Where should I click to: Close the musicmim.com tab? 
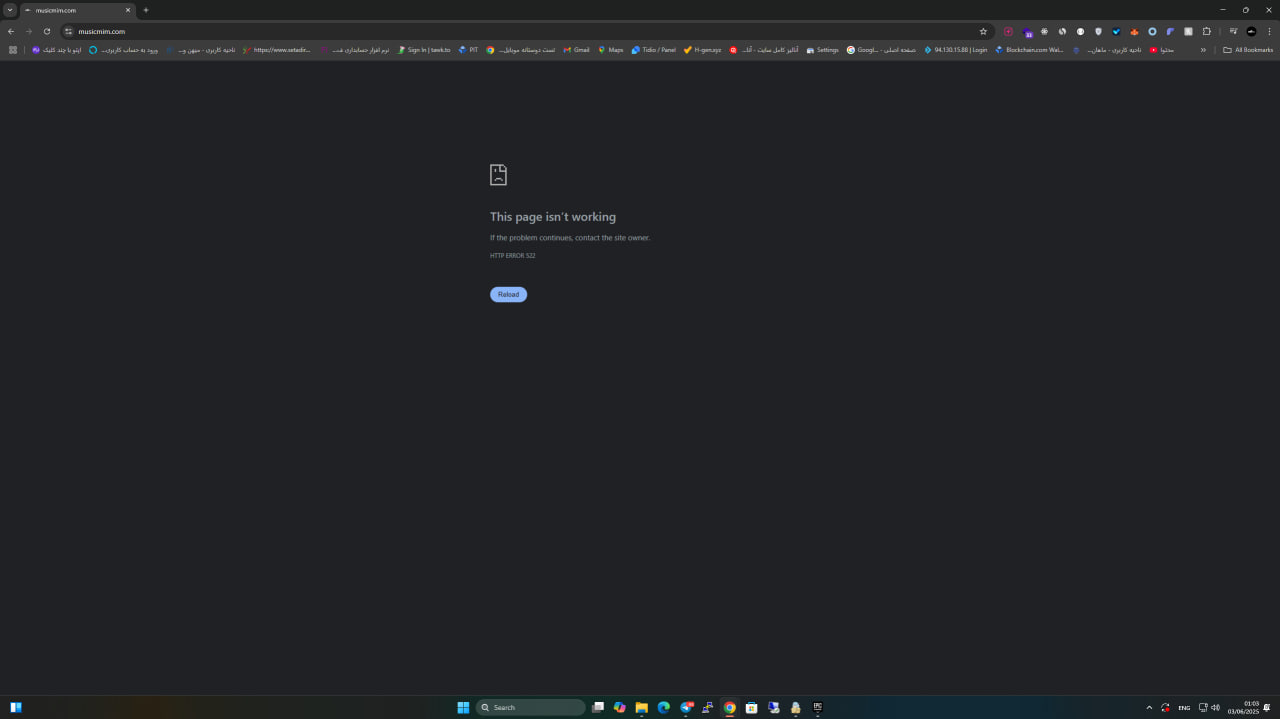pos(128,10)
